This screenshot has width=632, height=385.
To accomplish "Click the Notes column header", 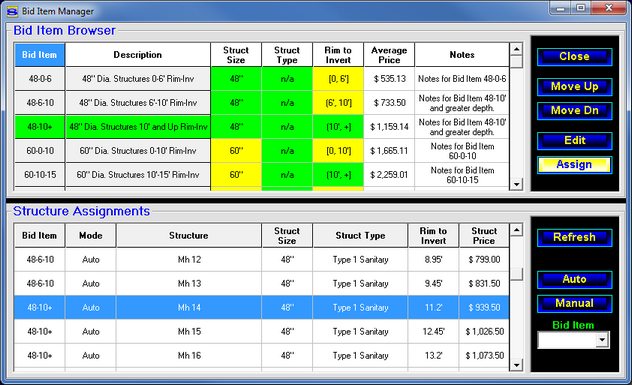I will (x=462, y=55).
